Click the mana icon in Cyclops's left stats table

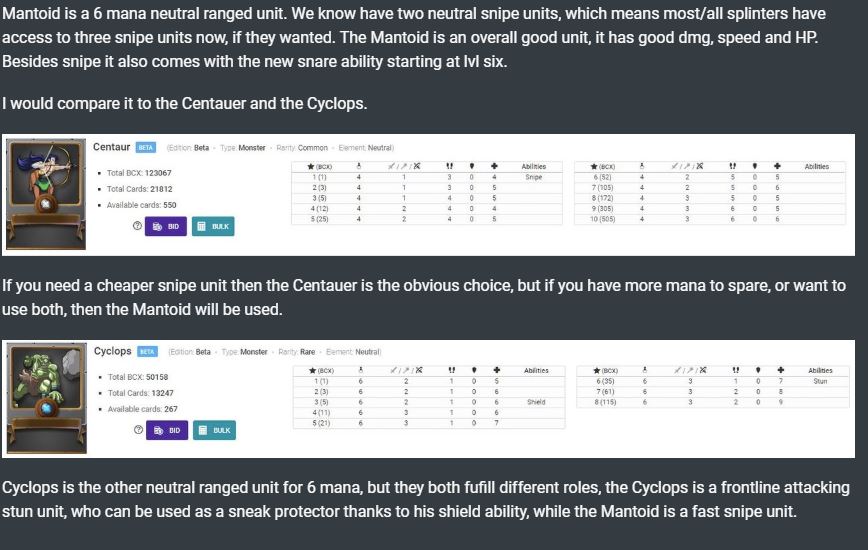[360, 371]
